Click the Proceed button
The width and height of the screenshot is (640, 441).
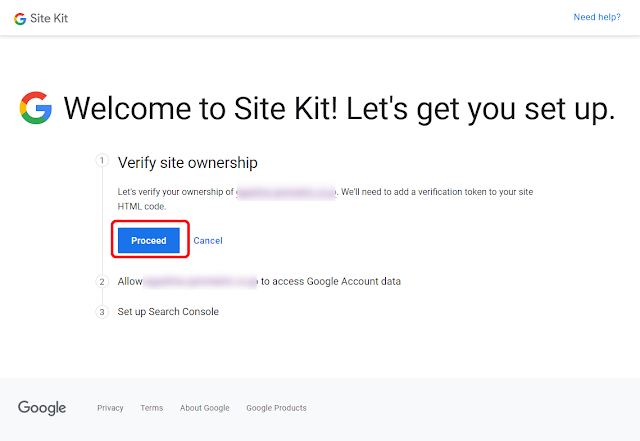click(149, 241)
